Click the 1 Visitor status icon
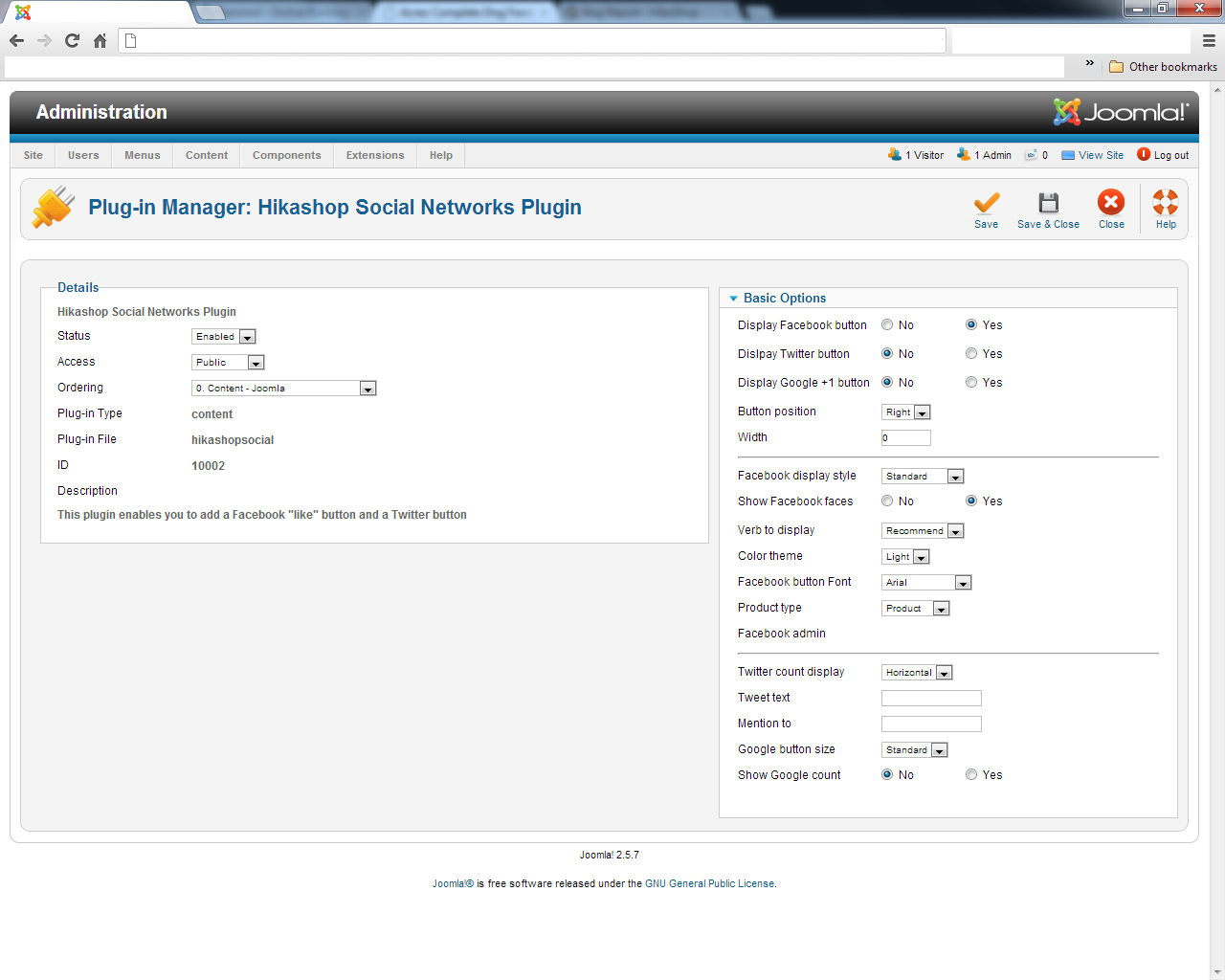The image size is (1225, 980). 894,154
